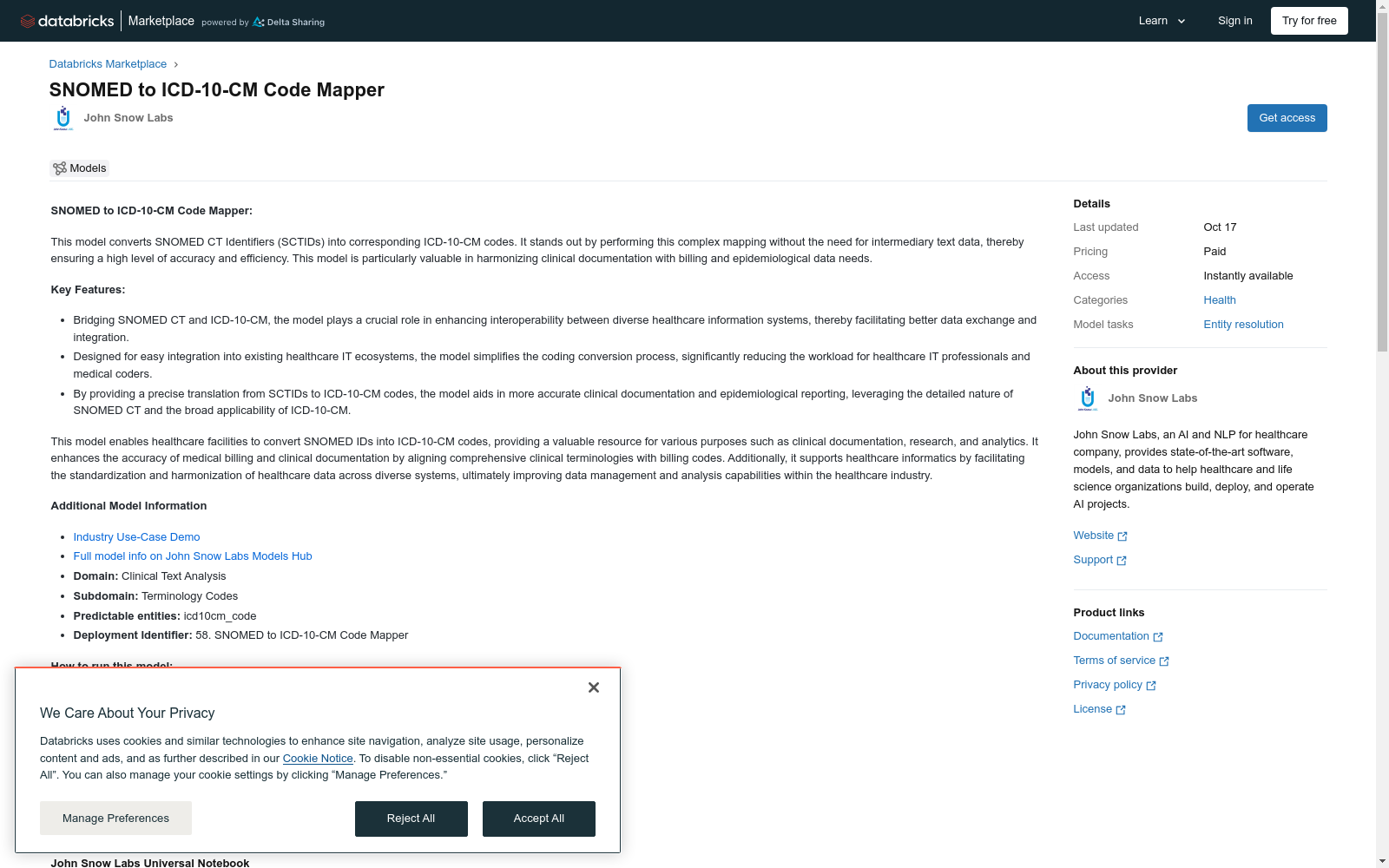Click external link icon beside Terms of service
The height and width of the screenshot is (868, 1389).
pos(1164,661)
